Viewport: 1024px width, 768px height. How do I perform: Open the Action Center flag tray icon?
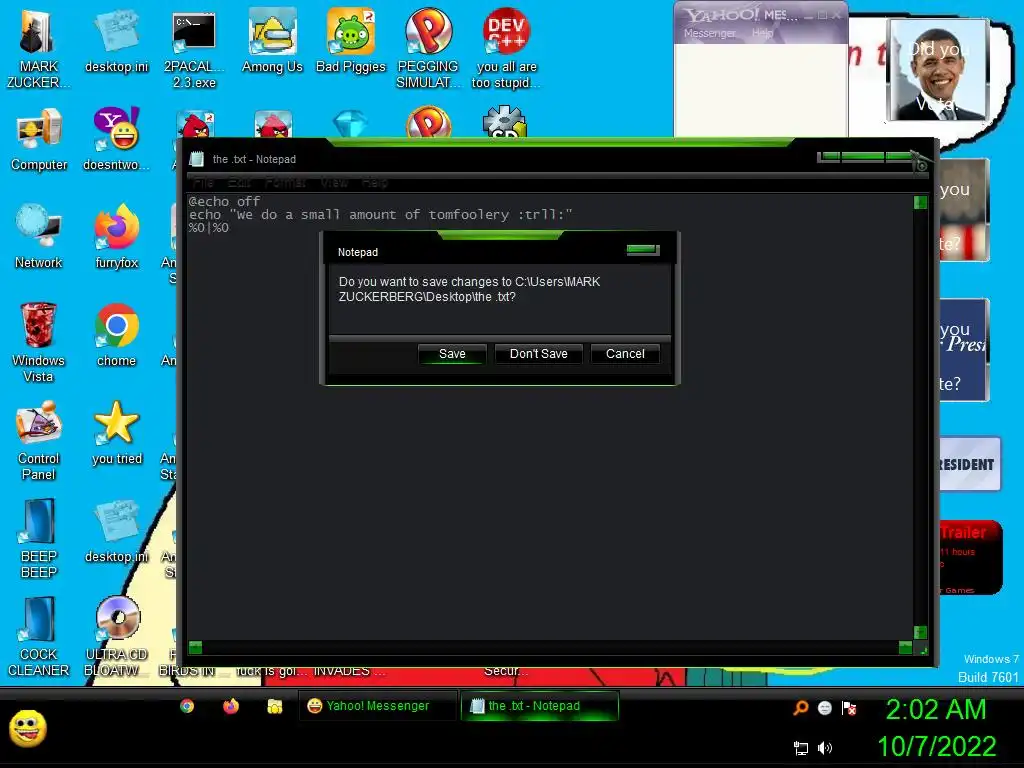pyautogui.click(x=849, y=708)
